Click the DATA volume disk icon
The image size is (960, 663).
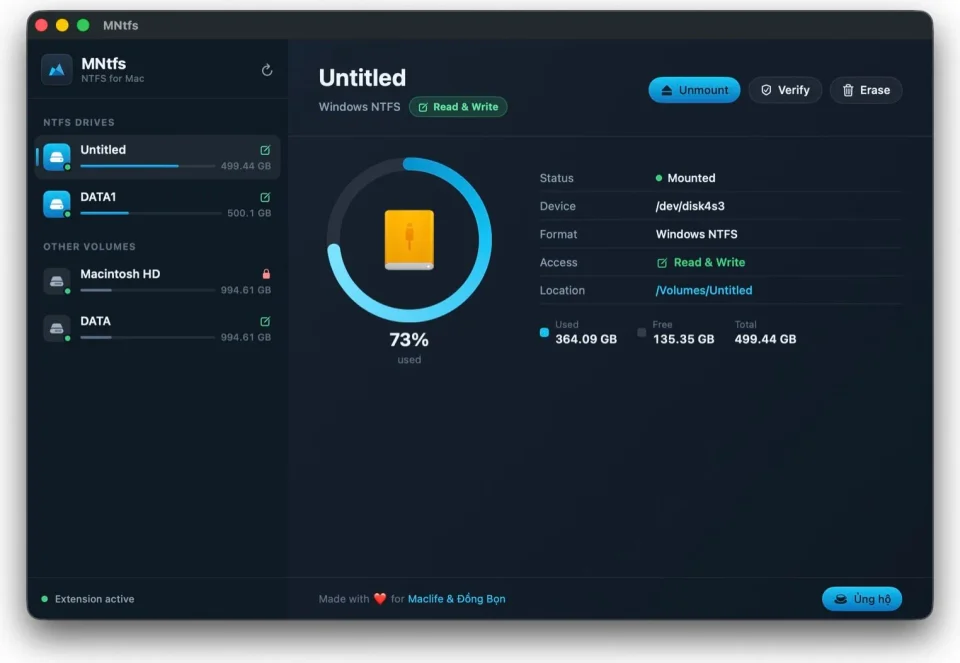[57, 328]
